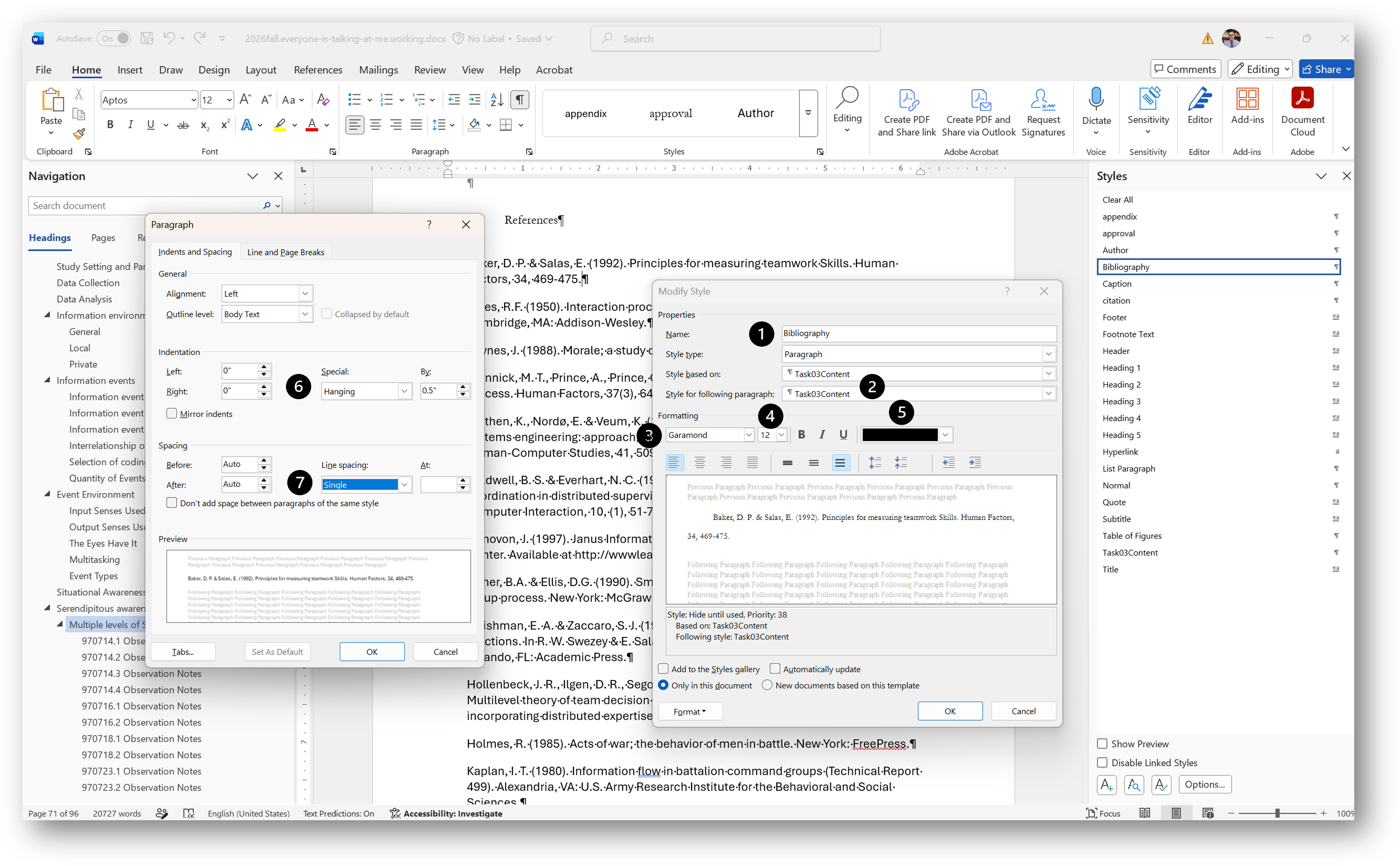This screenshot has width=1400, height=866.
Task: Open the Style type dropdown
Action: click(1048, 354)
